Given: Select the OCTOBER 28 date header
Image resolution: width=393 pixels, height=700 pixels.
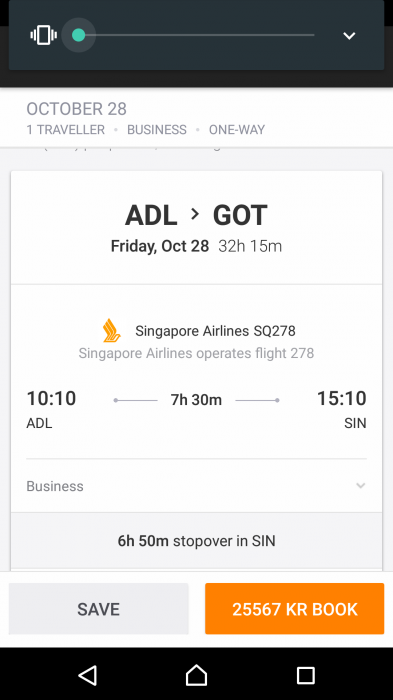Looking at the screenshot, I should pyautogui.click(x=76, y=109).
